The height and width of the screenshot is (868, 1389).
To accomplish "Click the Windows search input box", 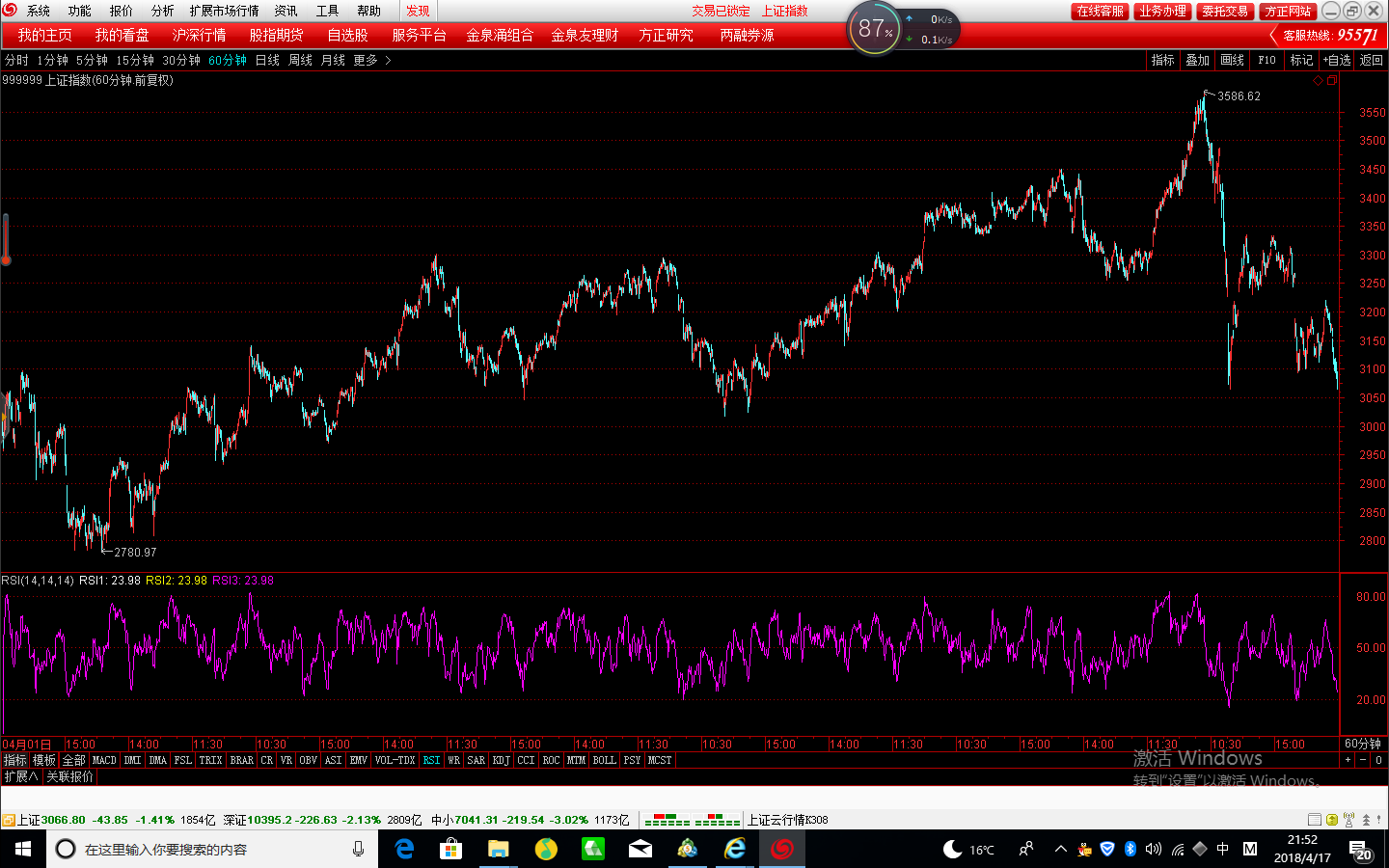I will 212,849.
